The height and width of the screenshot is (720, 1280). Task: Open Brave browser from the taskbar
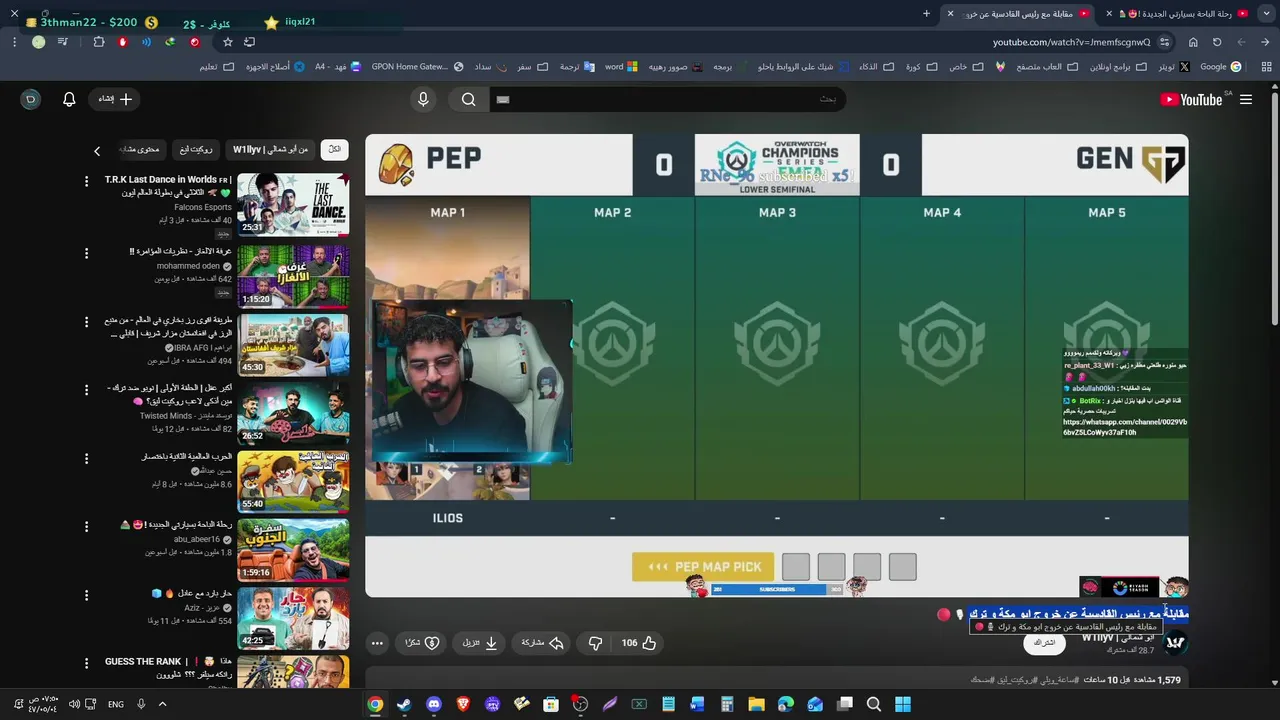pyautogui.click(x=463, y=704)
